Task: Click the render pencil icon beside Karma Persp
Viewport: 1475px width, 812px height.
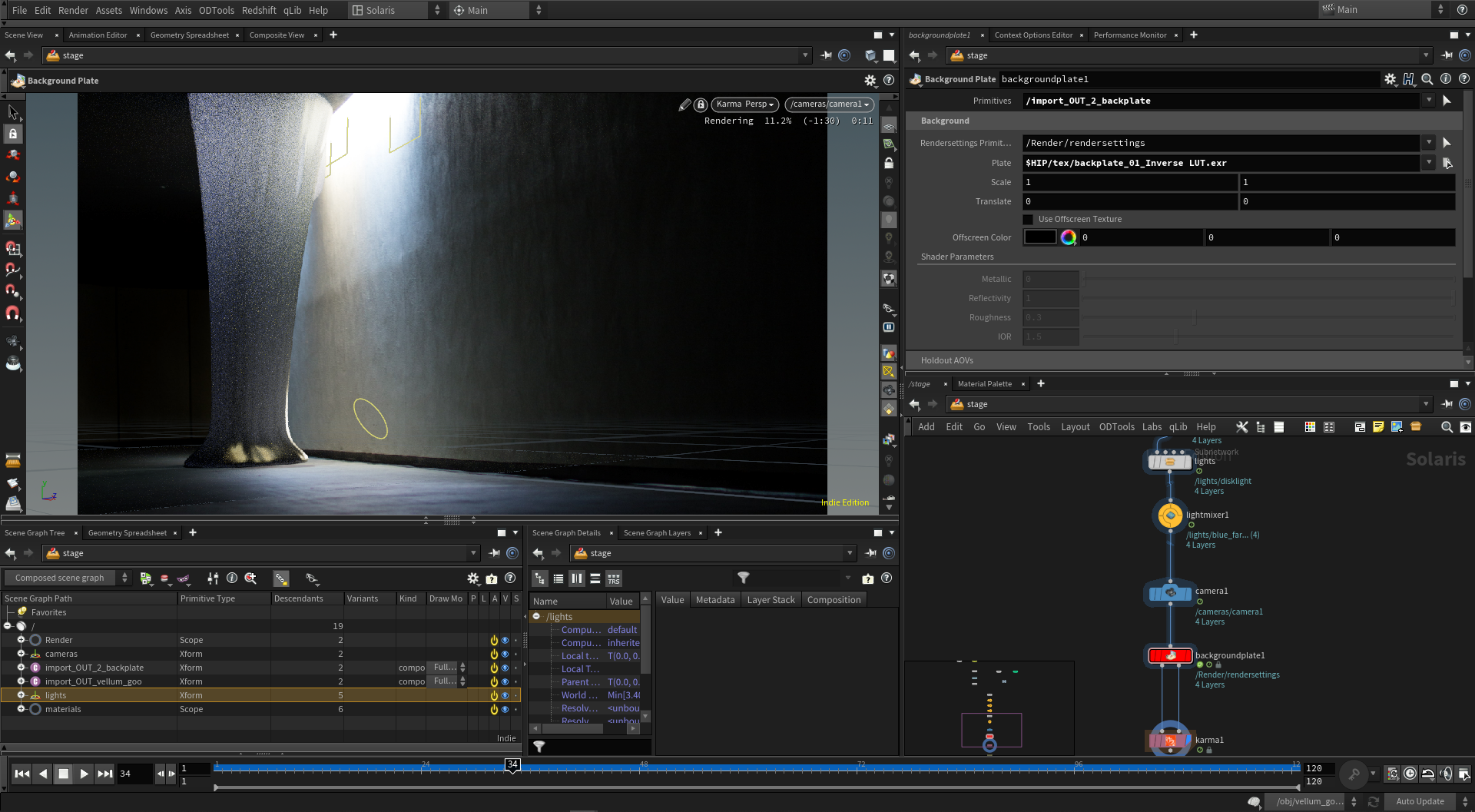Action: [684, 104]
